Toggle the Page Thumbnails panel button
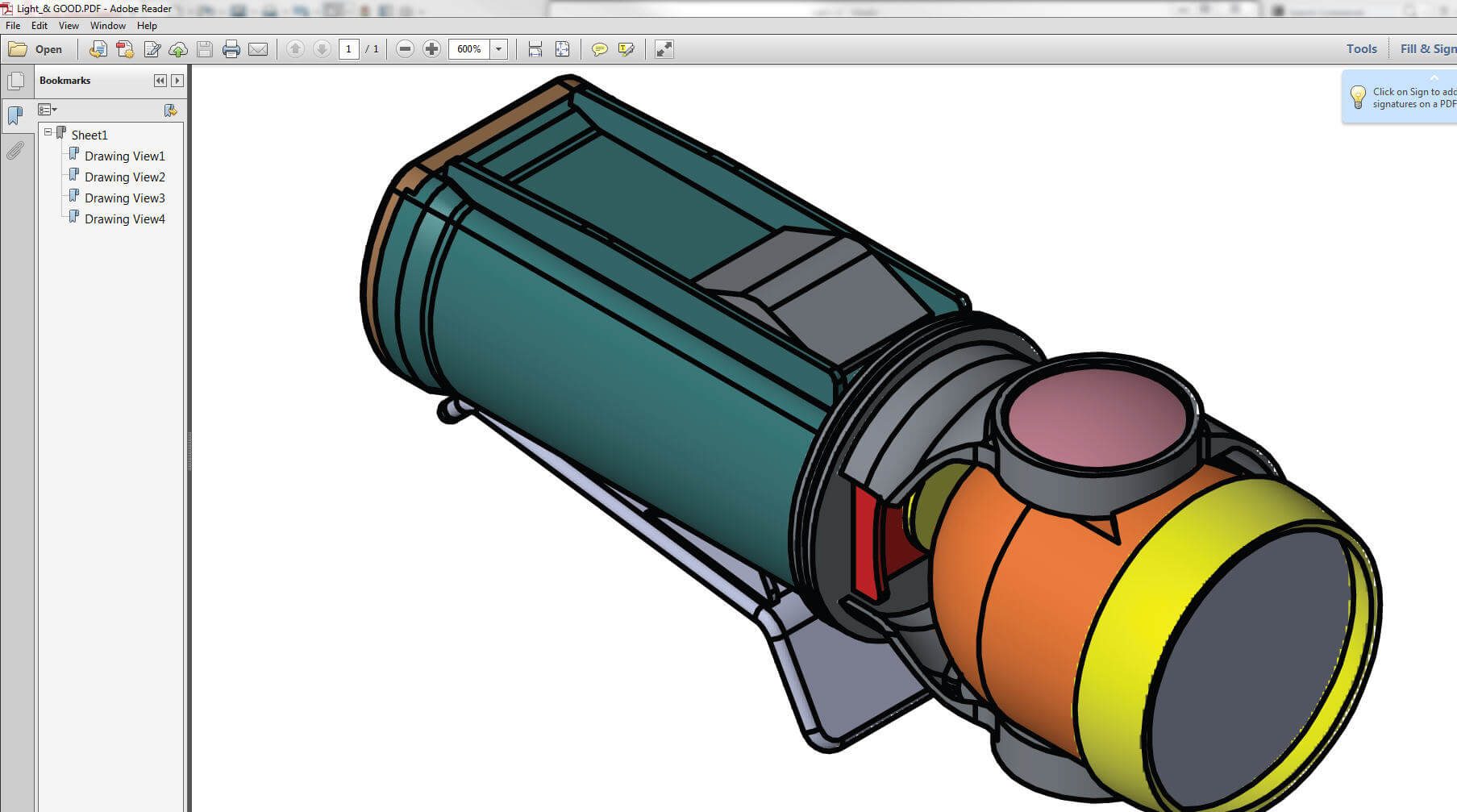This screenshot has width=1457, height=812. click(15, 81)
